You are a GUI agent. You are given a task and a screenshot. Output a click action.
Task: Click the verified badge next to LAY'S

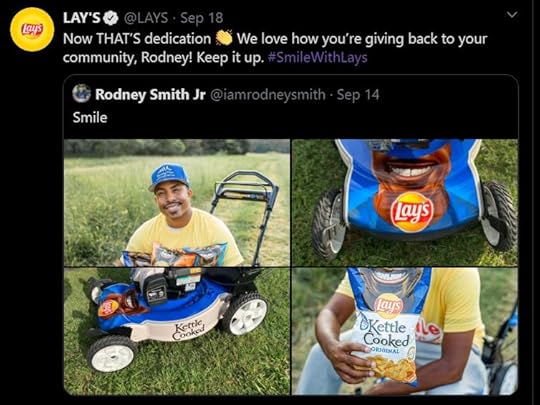(111, 18)
